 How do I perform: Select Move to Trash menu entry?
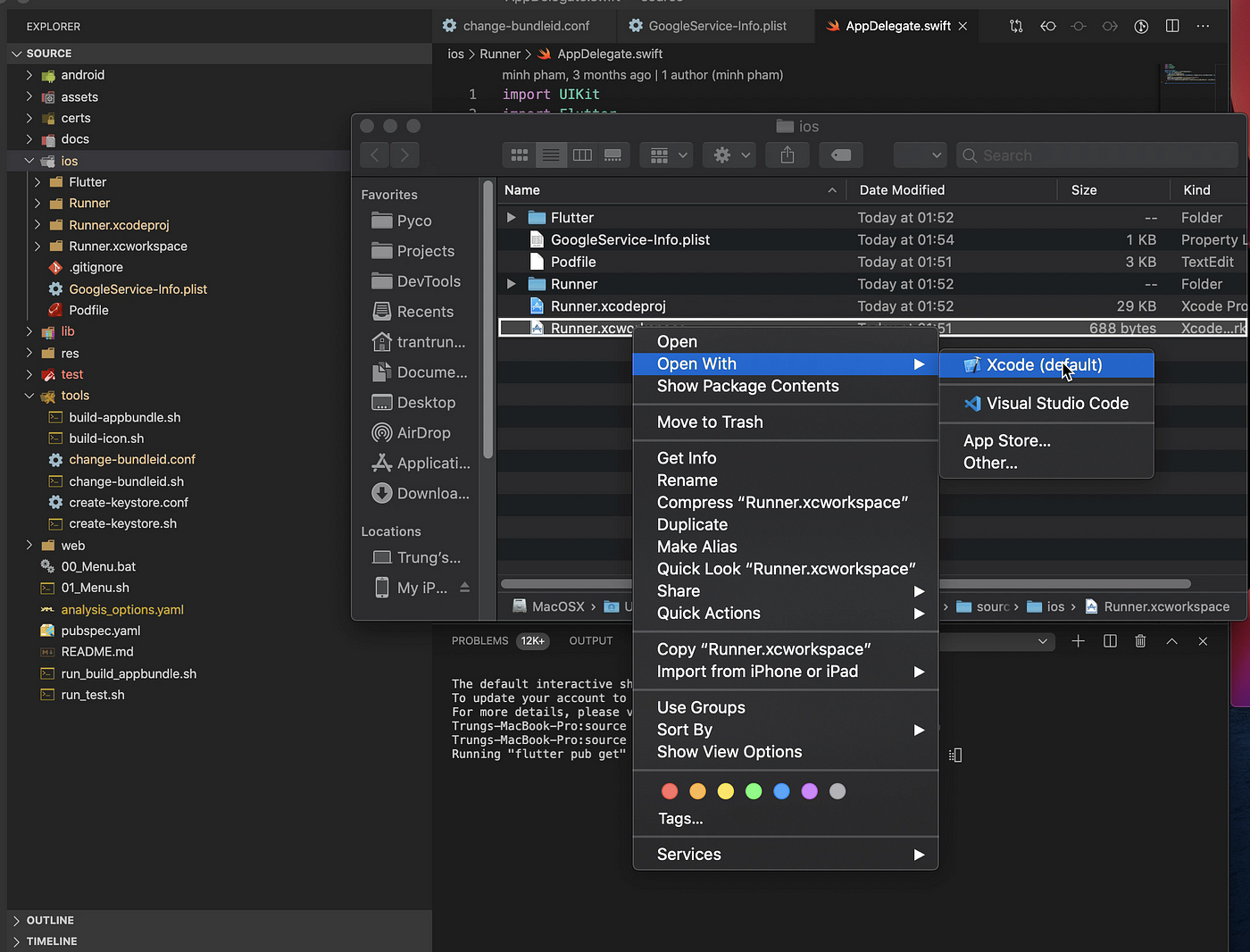click(785, 422)
